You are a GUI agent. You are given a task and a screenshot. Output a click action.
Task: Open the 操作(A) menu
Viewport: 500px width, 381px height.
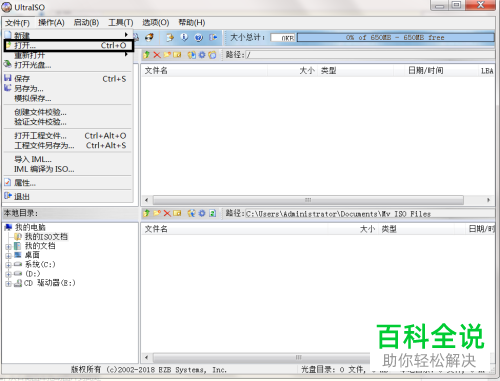click(x=51, y=23)
